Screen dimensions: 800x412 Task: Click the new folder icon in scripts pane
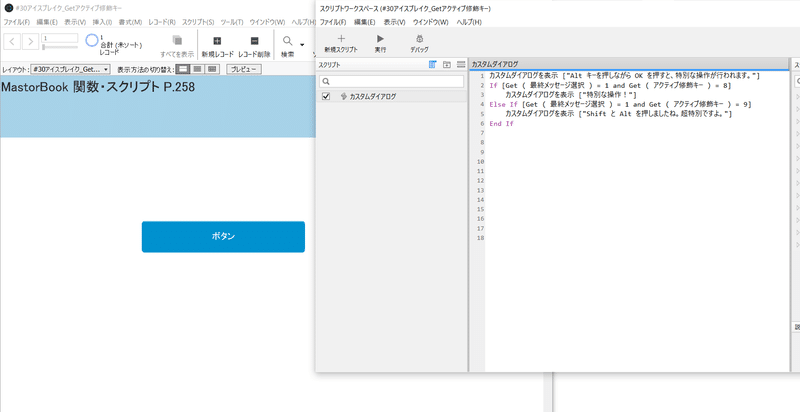[x=447, y=64]
